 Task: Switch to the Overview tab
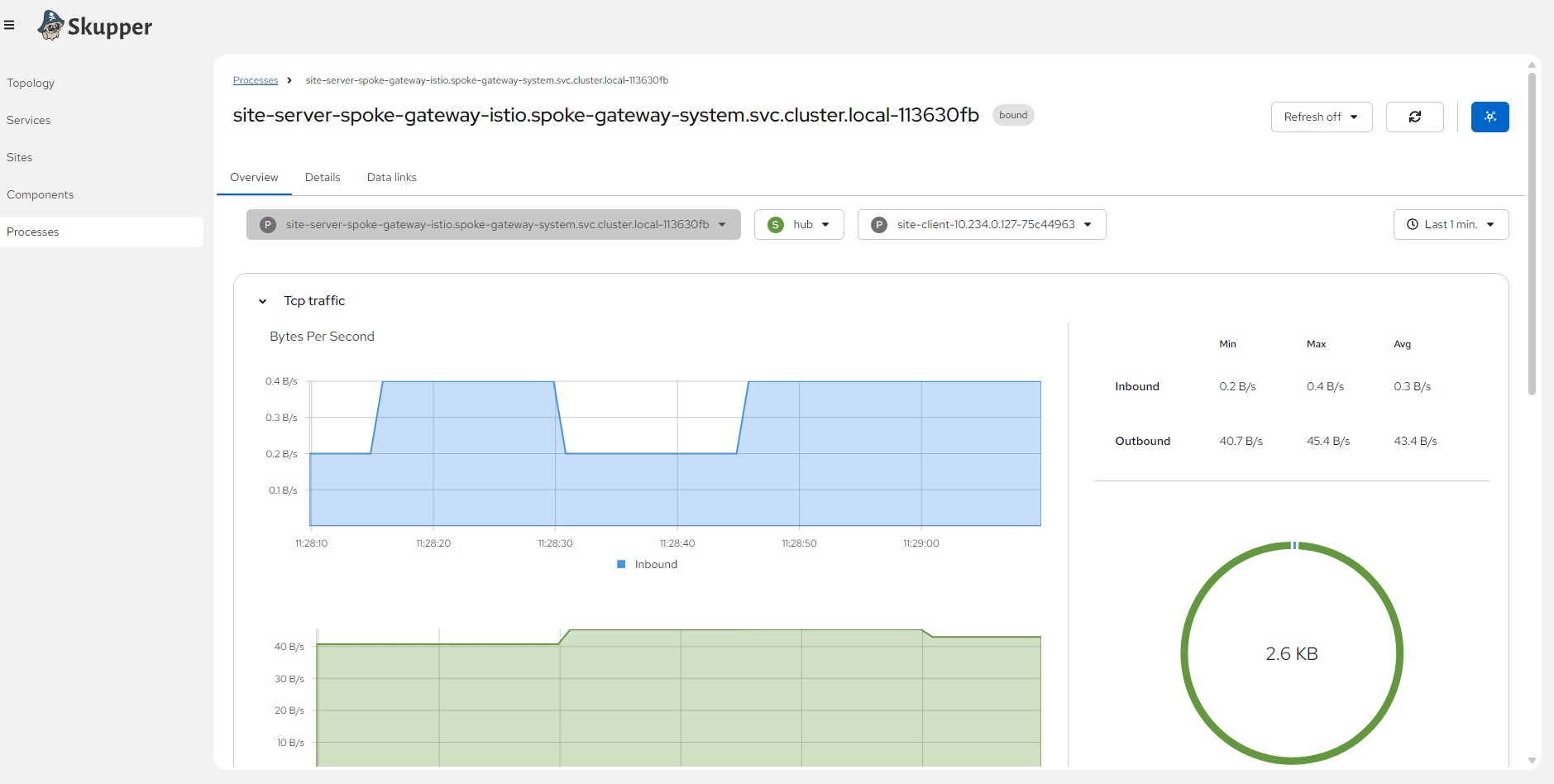pyautogui.click(x=254, y=177)
